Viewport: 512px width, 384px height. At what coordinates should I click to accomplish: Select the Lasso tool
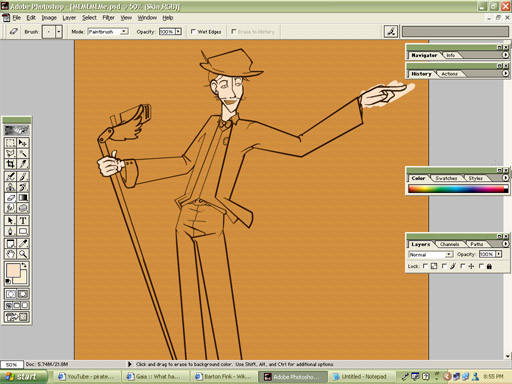10,153
